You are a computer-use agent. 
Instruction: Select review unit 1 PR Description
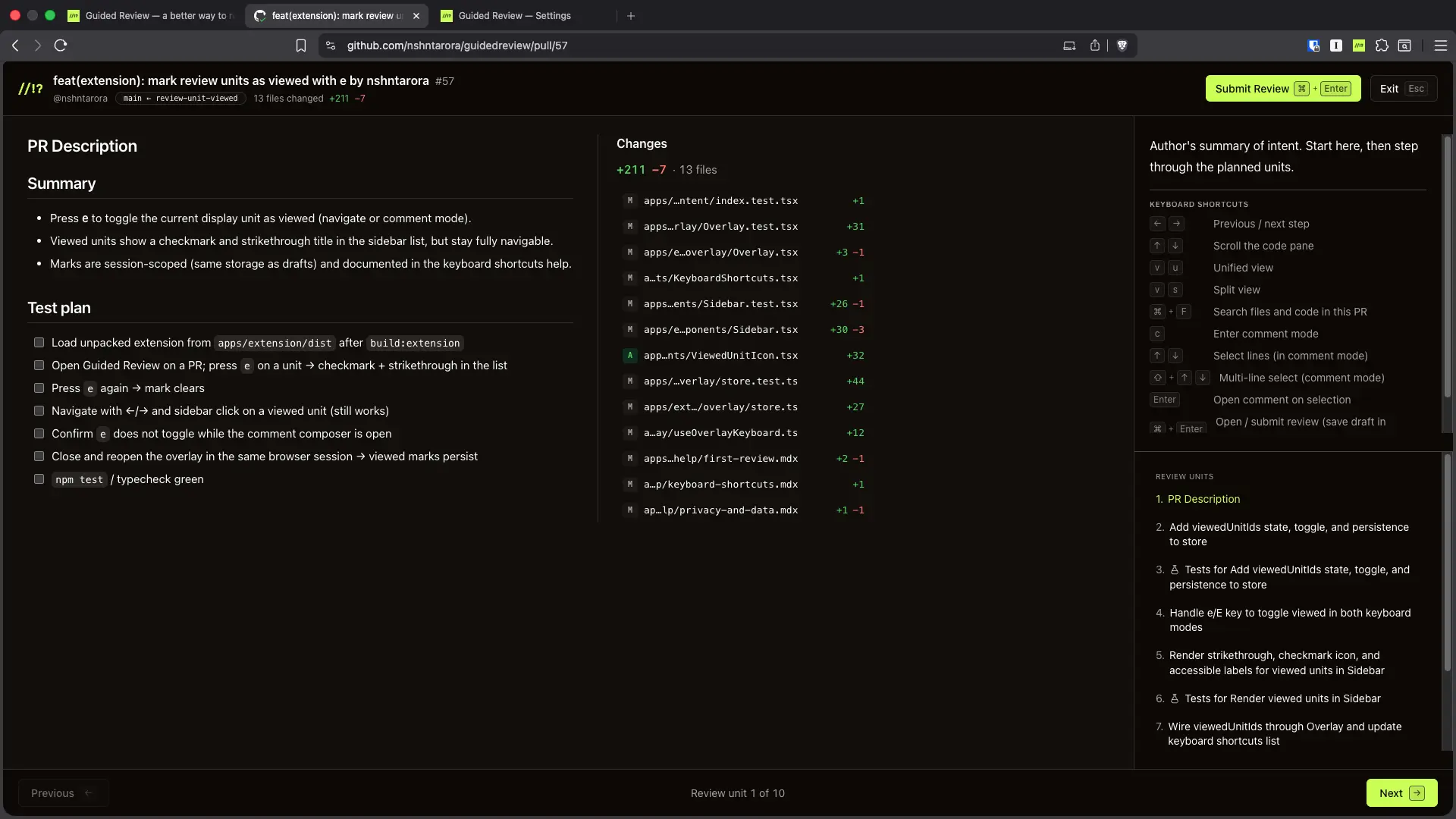pyautogui.click(x=1203, y=499)
